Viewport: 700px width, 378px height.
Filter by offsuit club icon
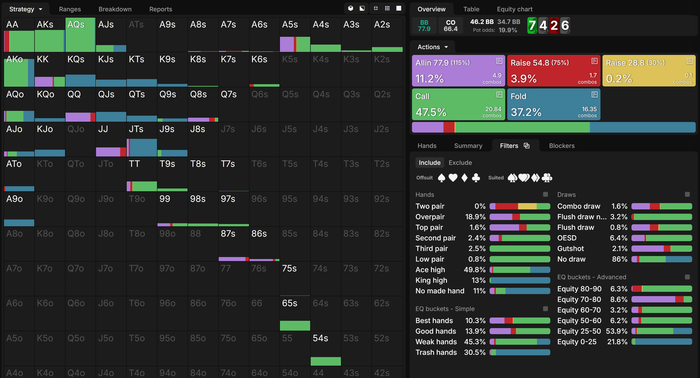[476, 178]
